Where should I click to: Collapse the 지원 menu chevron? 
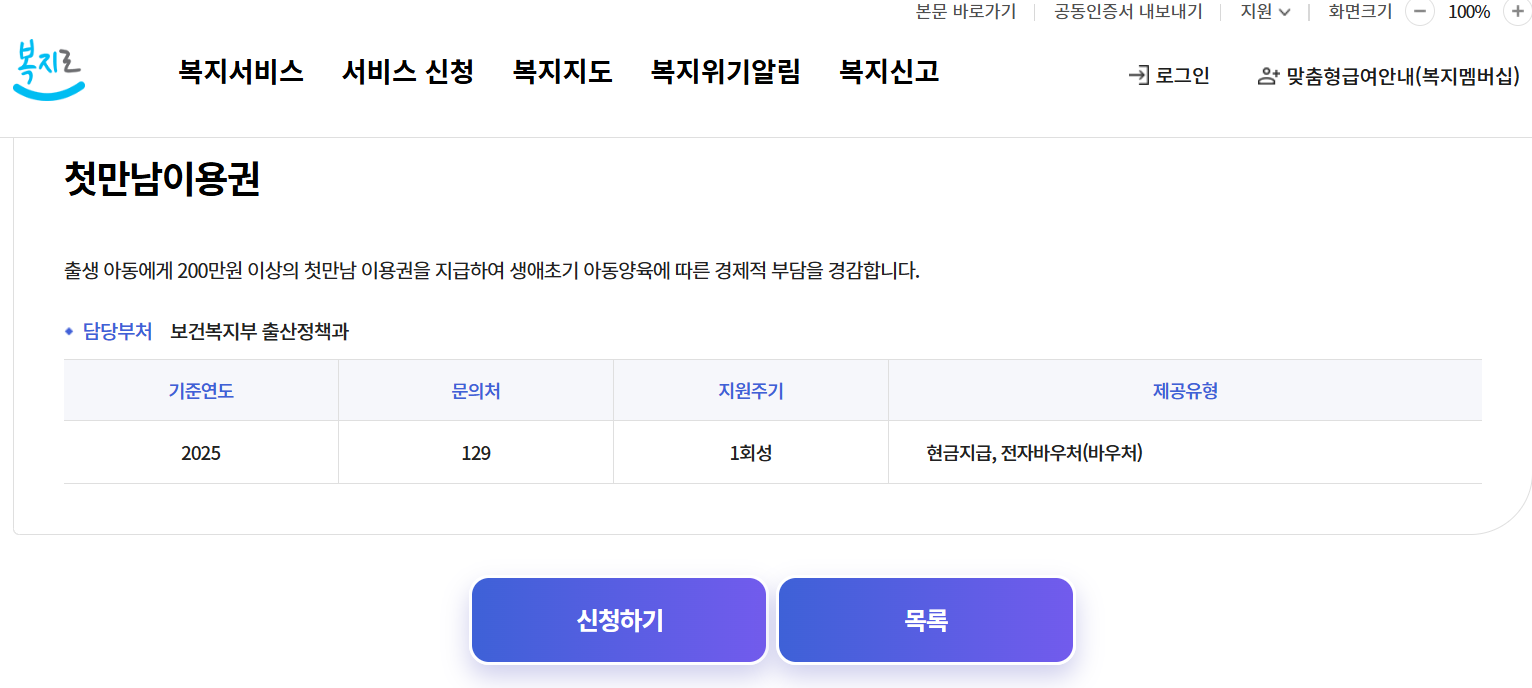pyautogui.click(x=1283, y=13)
